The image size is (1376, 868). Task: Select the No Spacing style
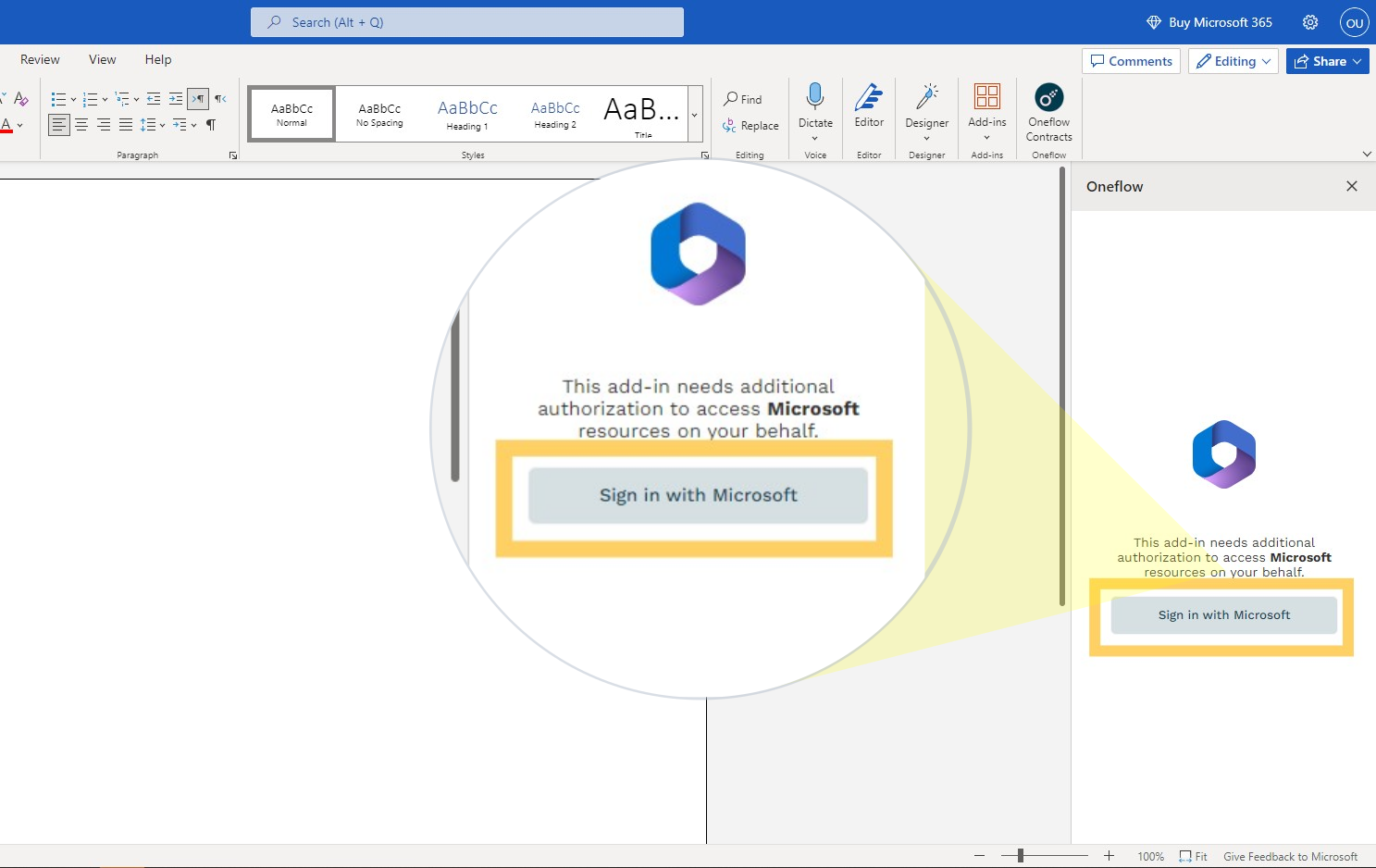tap(379, 114)
